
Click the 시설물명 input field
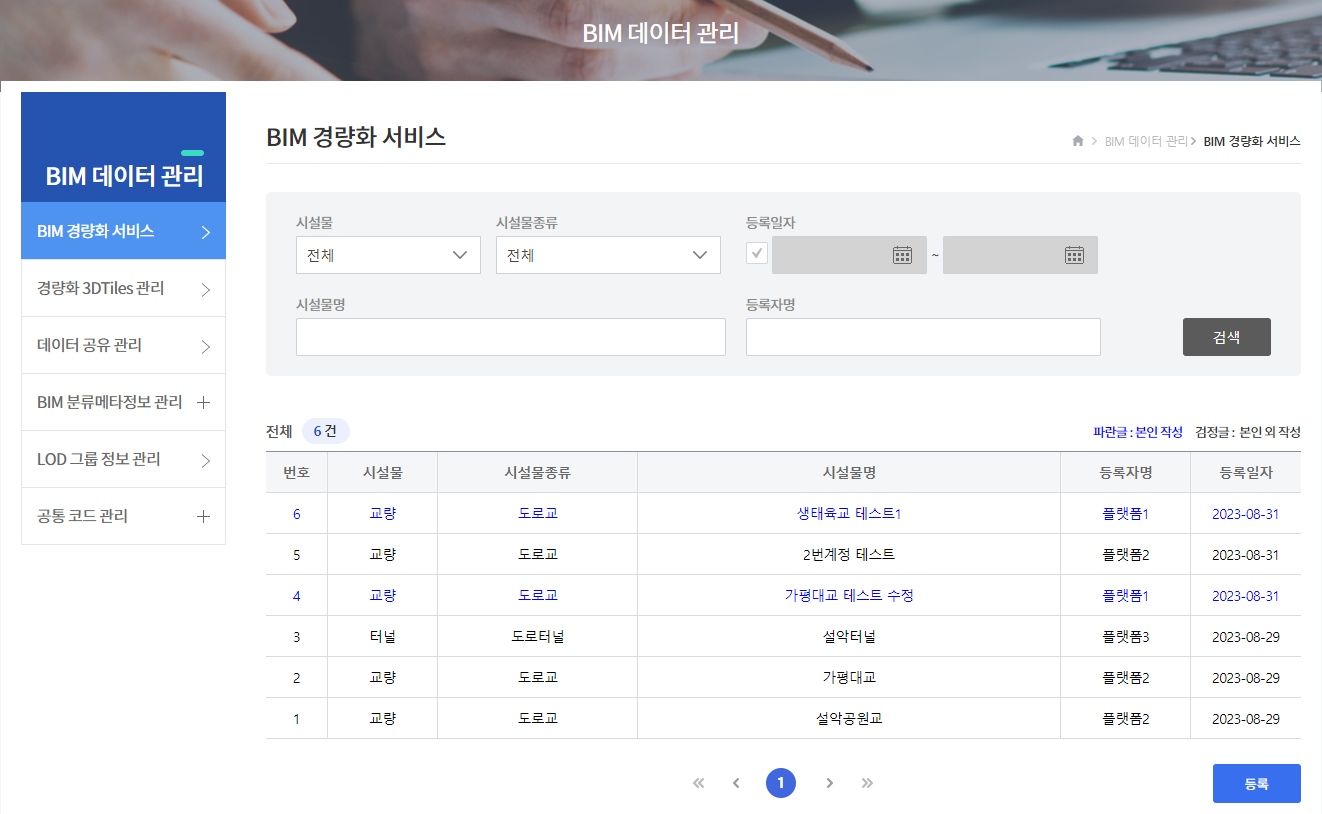tap(510, 337)
